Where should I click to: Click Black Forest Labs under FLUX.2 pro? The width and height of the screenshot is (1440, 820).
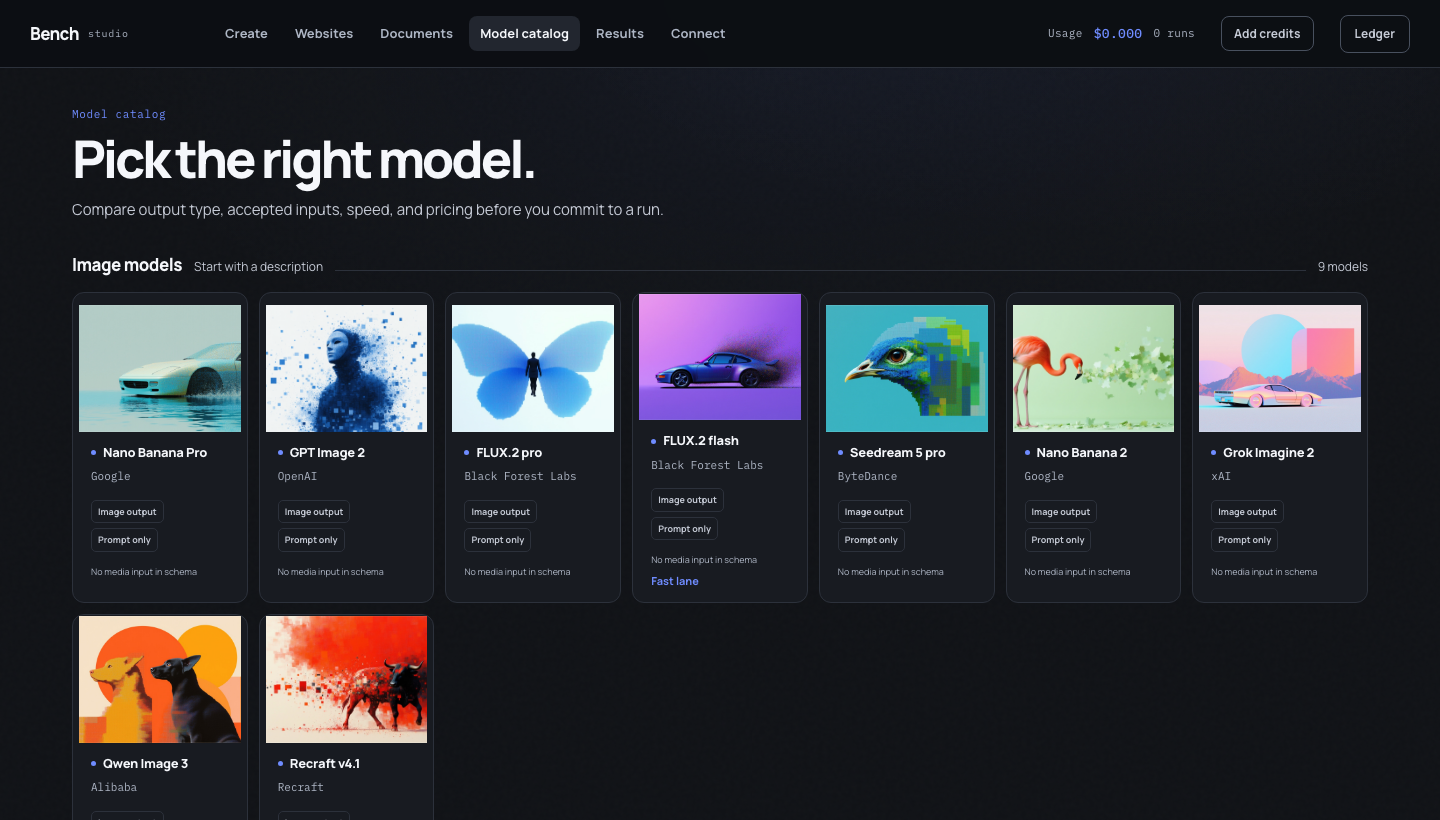[x=520, y=477]
